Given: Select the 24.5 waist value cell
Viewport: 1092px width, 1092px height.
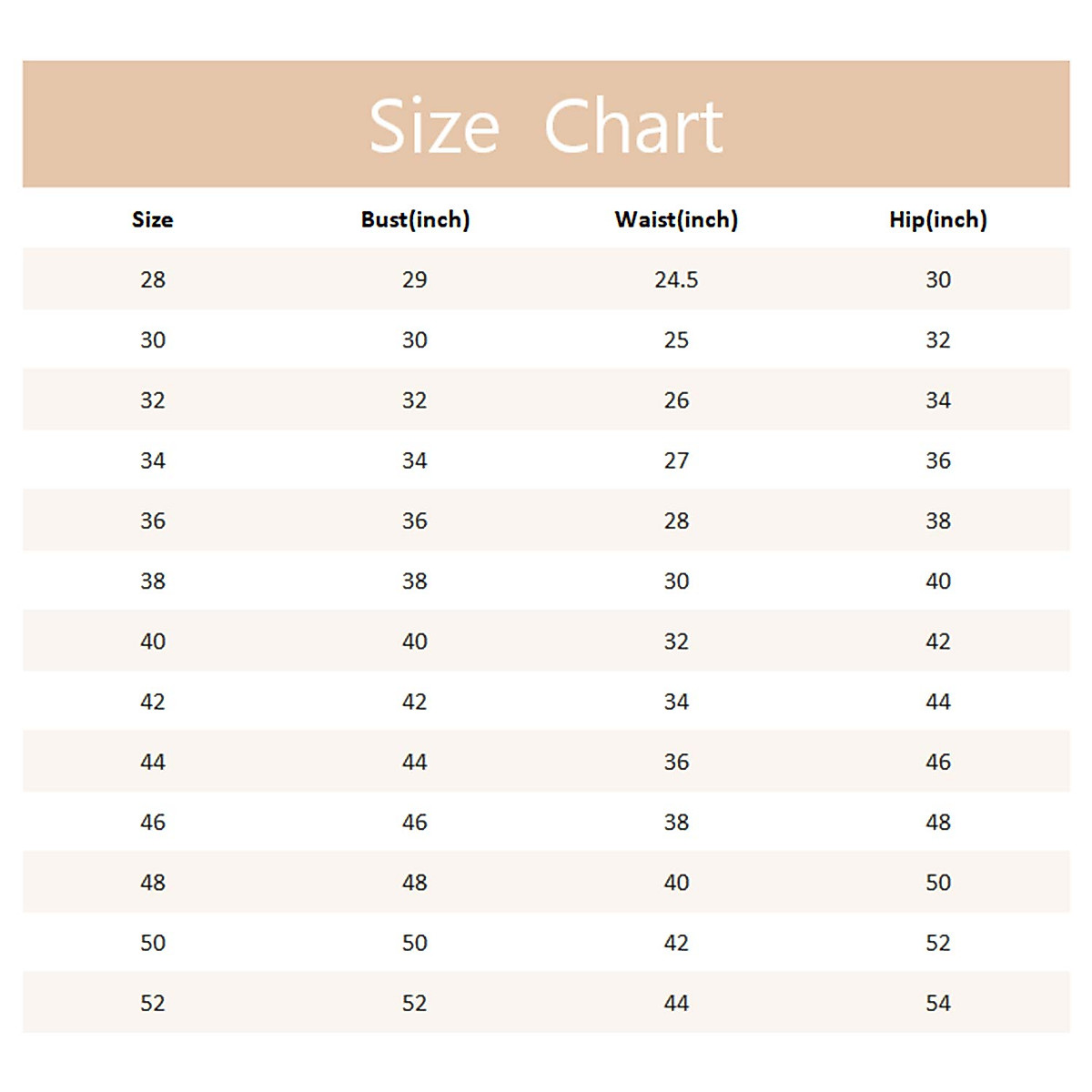Looking at the screenshot, I should 676,279.
